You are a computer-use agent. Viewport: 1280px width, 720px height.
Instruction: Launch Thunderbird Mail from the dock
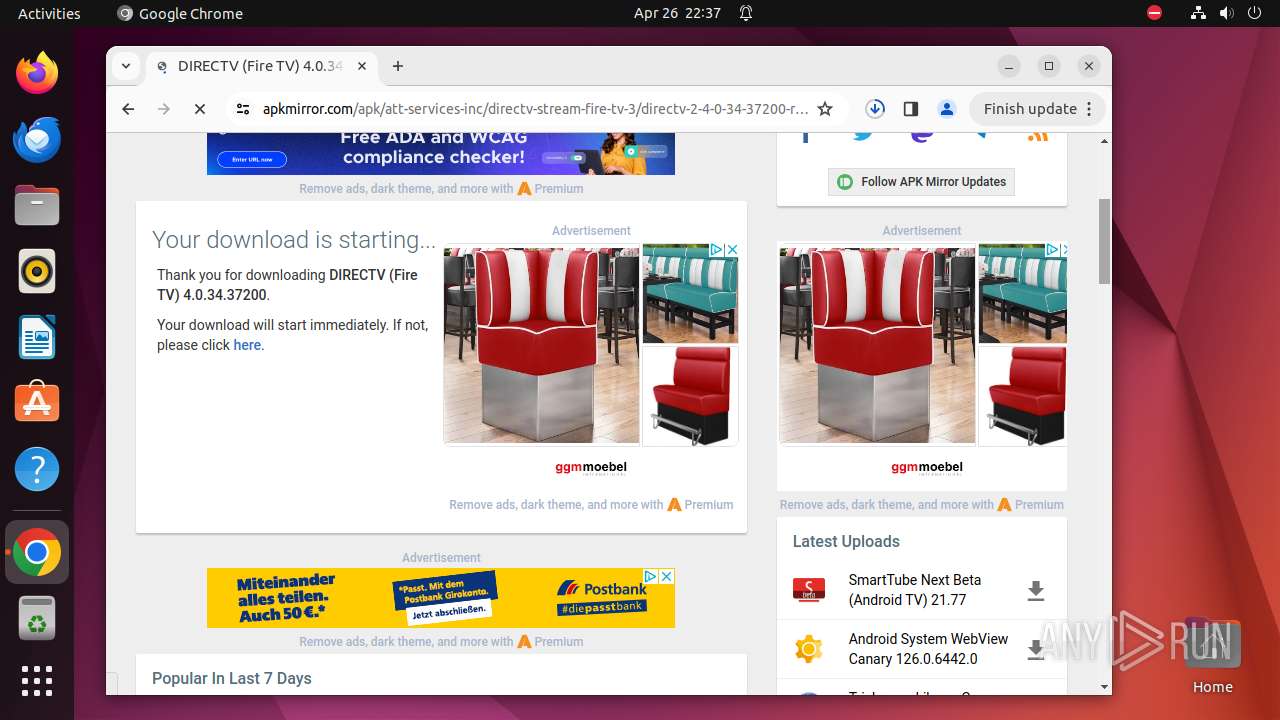(x=37, y=139)
